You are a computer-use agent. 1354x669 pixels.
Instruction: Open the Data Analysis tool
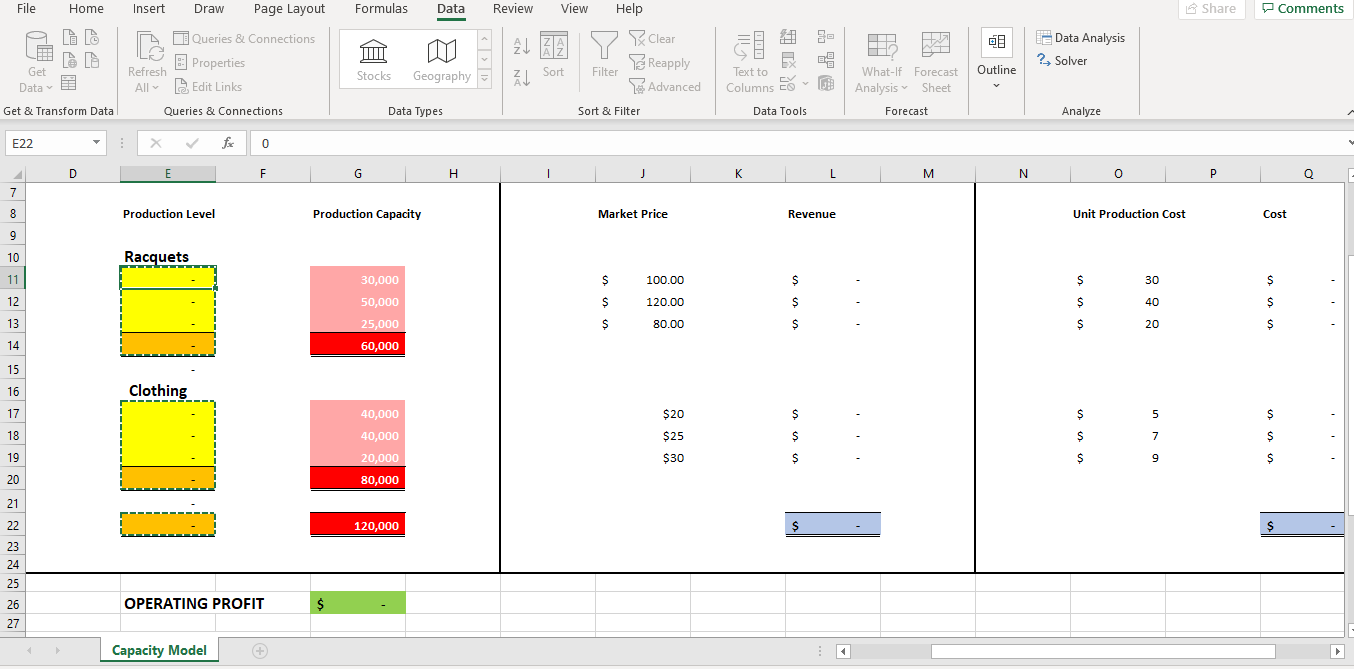pos(1081,38)
